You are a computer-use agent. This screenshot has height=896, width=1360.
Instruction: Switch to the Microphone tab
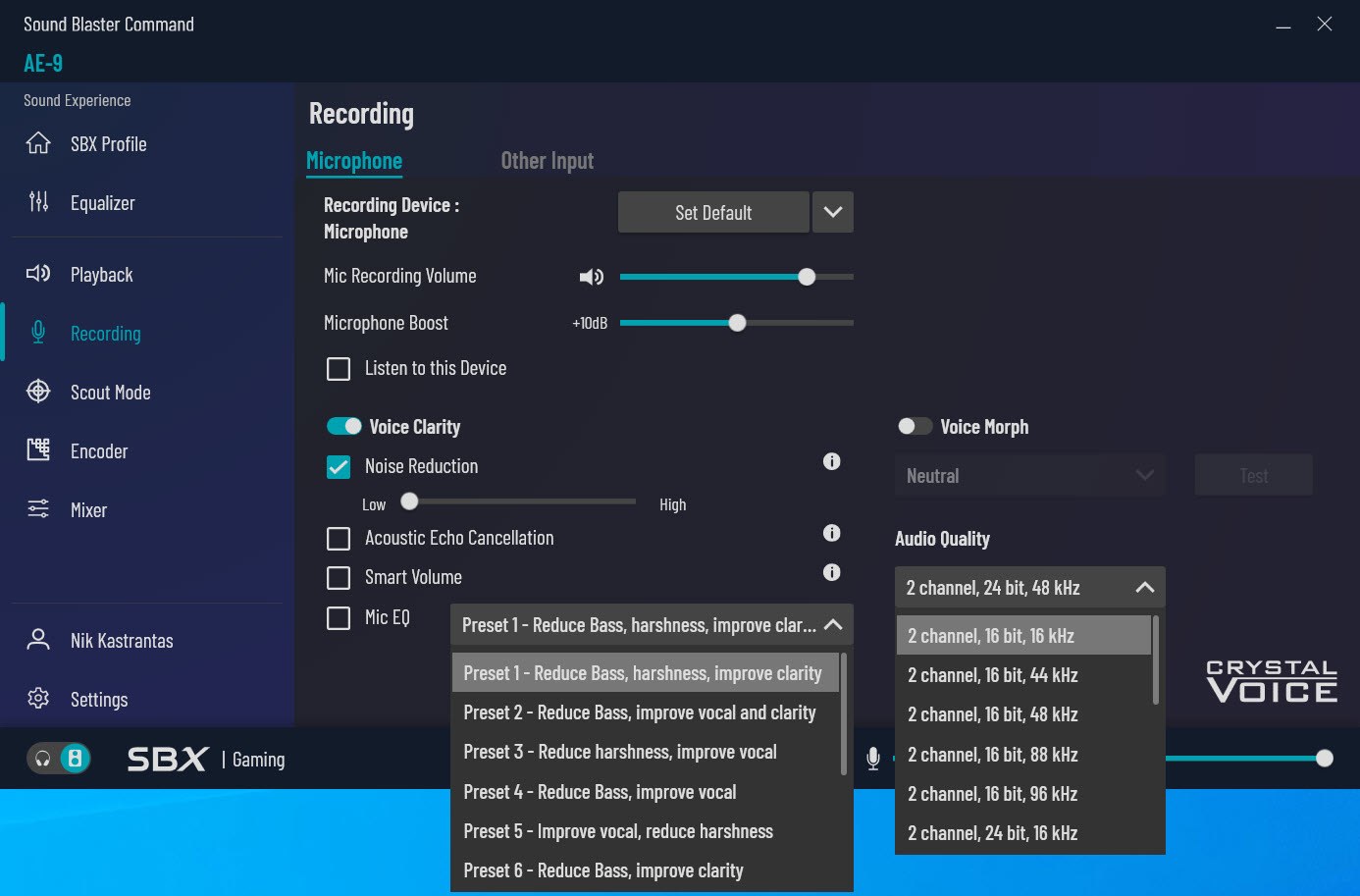tap(354, 161)
